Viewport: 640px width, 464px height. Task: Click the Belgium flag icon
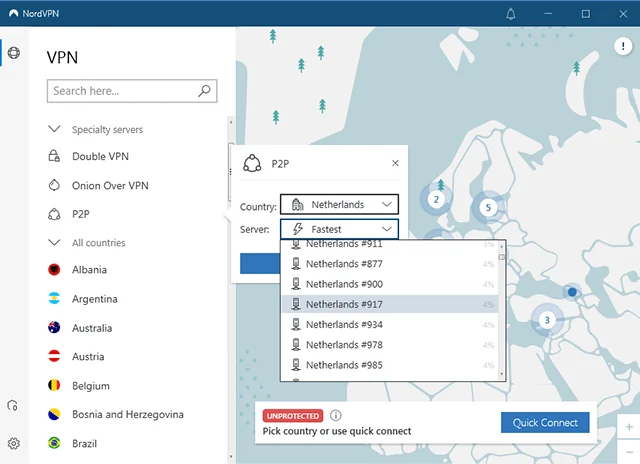(54, 385)
